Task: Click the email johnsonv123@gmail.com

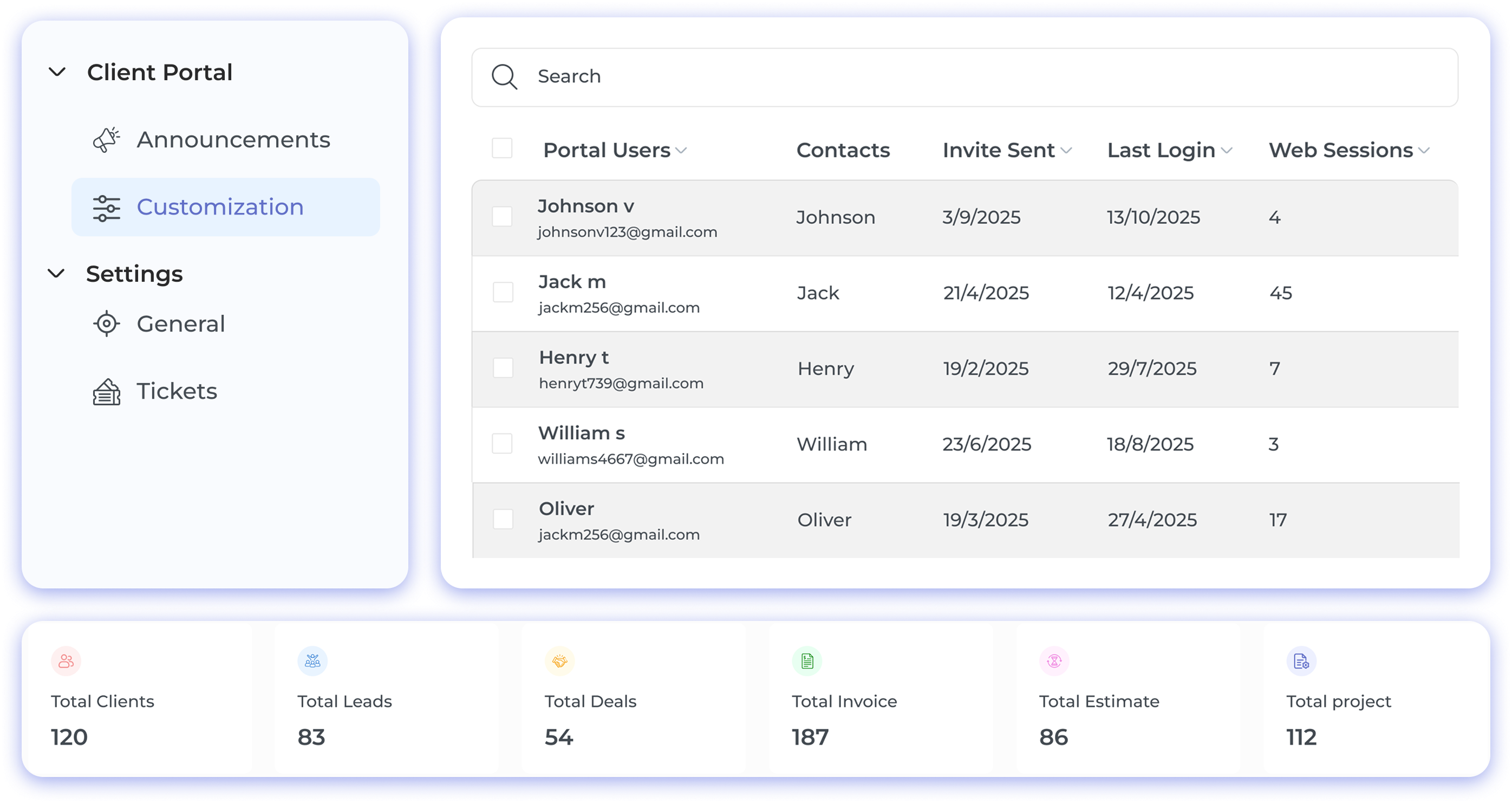Action: [627, 232]
